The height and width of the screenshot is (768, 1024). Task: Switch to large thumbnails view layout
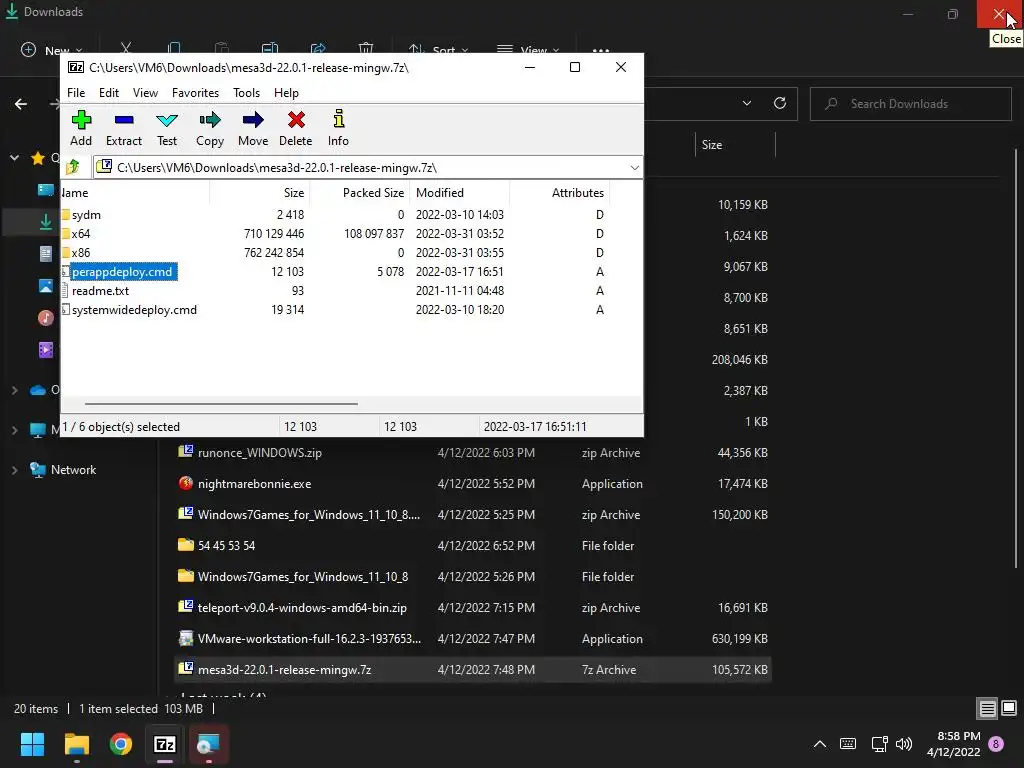click(x=1009, y=709)
